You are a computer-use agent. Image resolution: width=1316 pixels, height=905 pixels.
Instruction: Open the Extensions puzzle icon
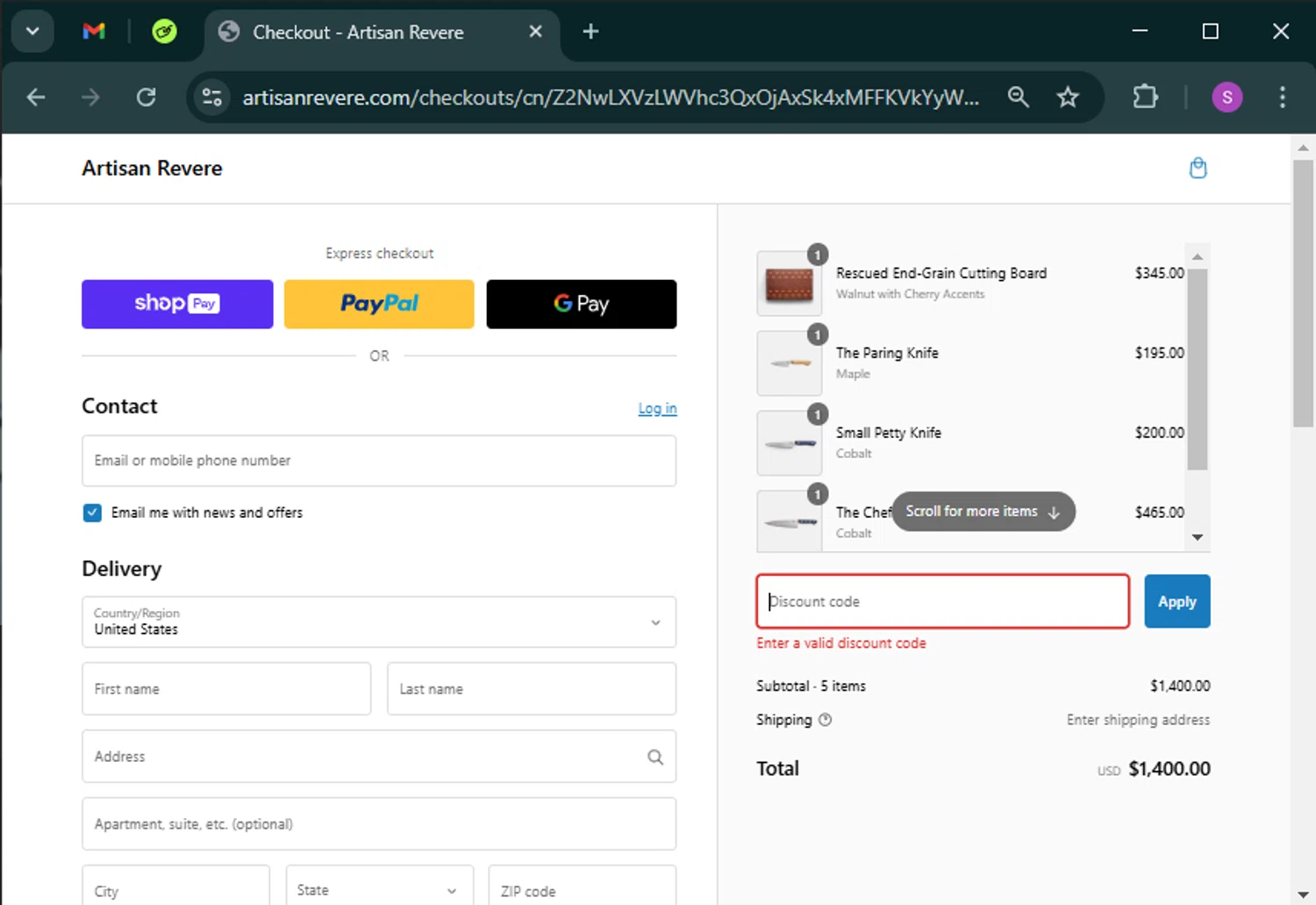tap(1145, 97)
